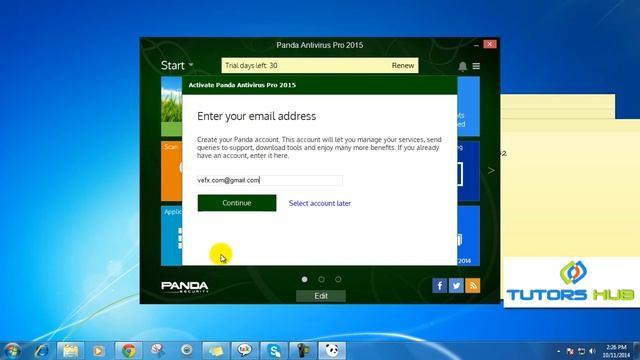Click Renew in the trial bar
The image size is (640, 360).
pos(402,65)
